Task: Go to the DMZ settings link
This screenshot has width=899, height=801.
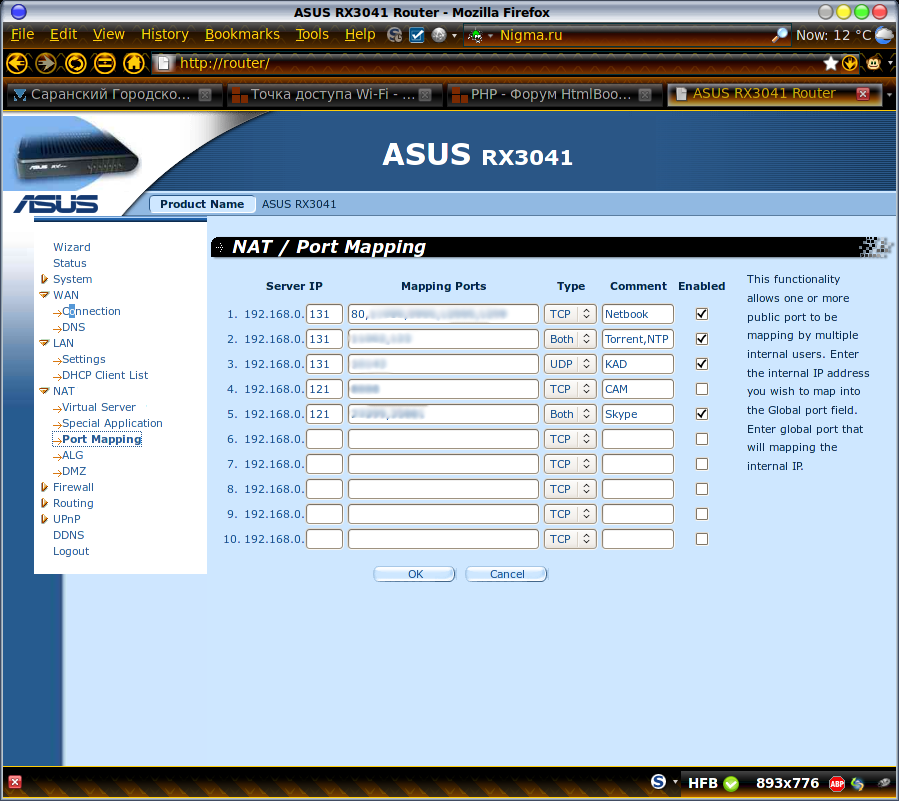Action: pyautogui.click(x=74, y=471)
